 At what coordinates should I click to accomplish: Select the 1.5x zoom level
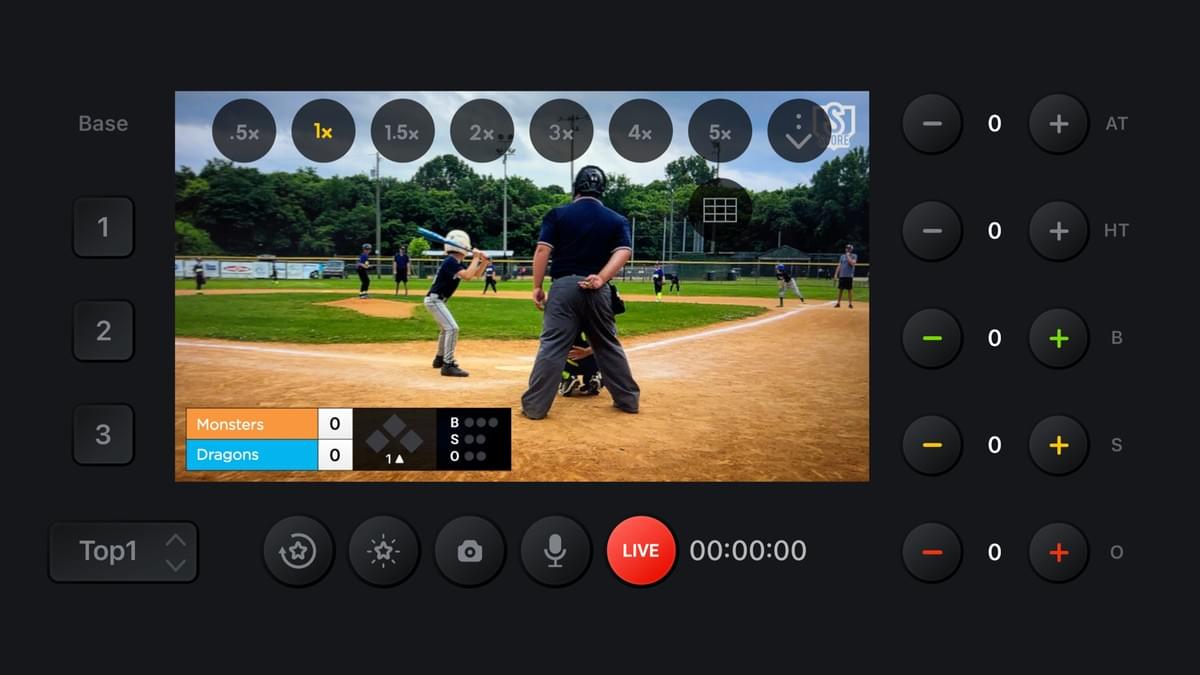pos(402,131)
